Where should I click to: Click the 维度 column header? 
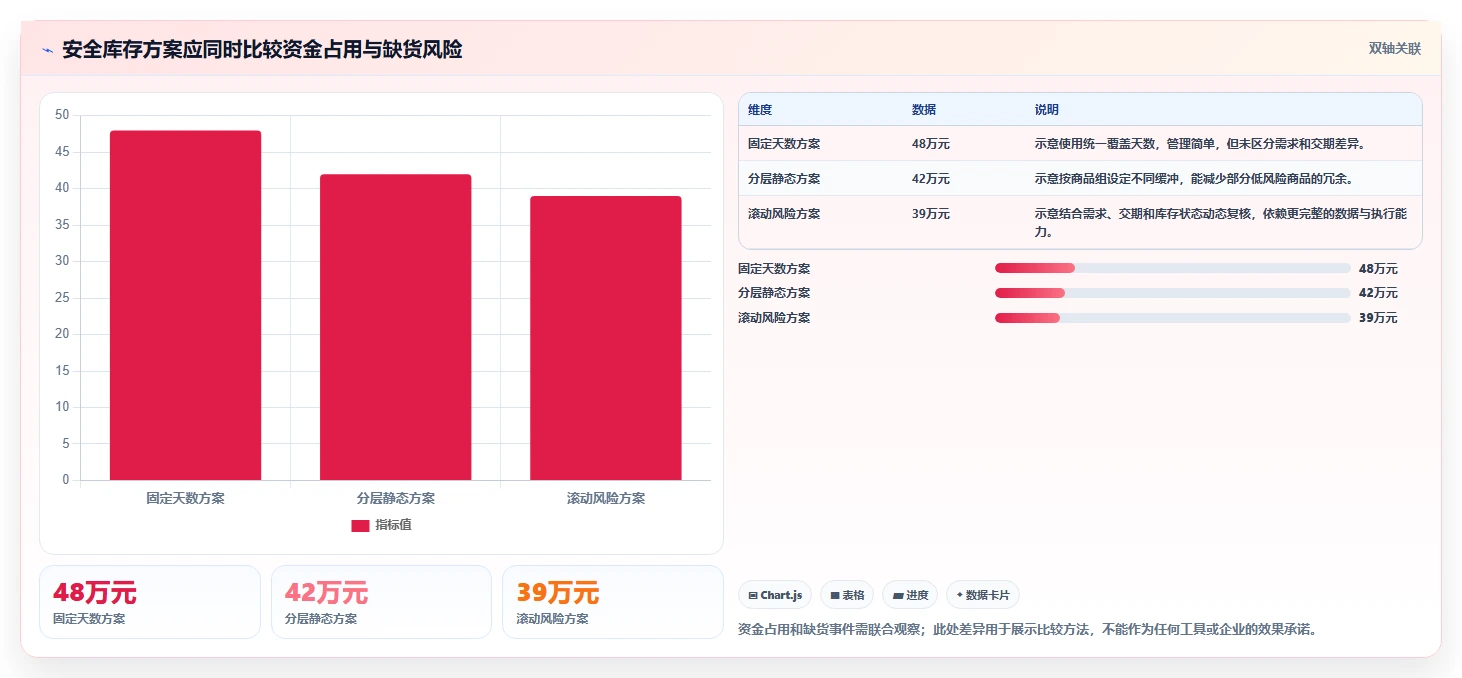760,110
